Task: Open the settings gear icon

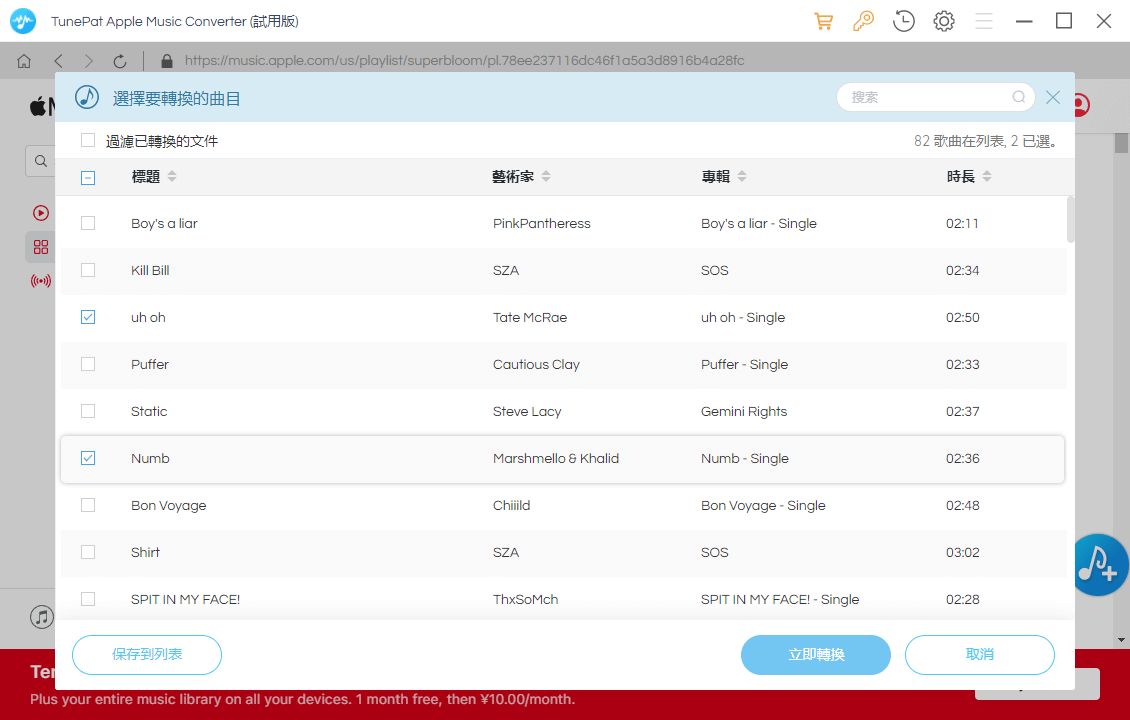Action: (944, 21)
